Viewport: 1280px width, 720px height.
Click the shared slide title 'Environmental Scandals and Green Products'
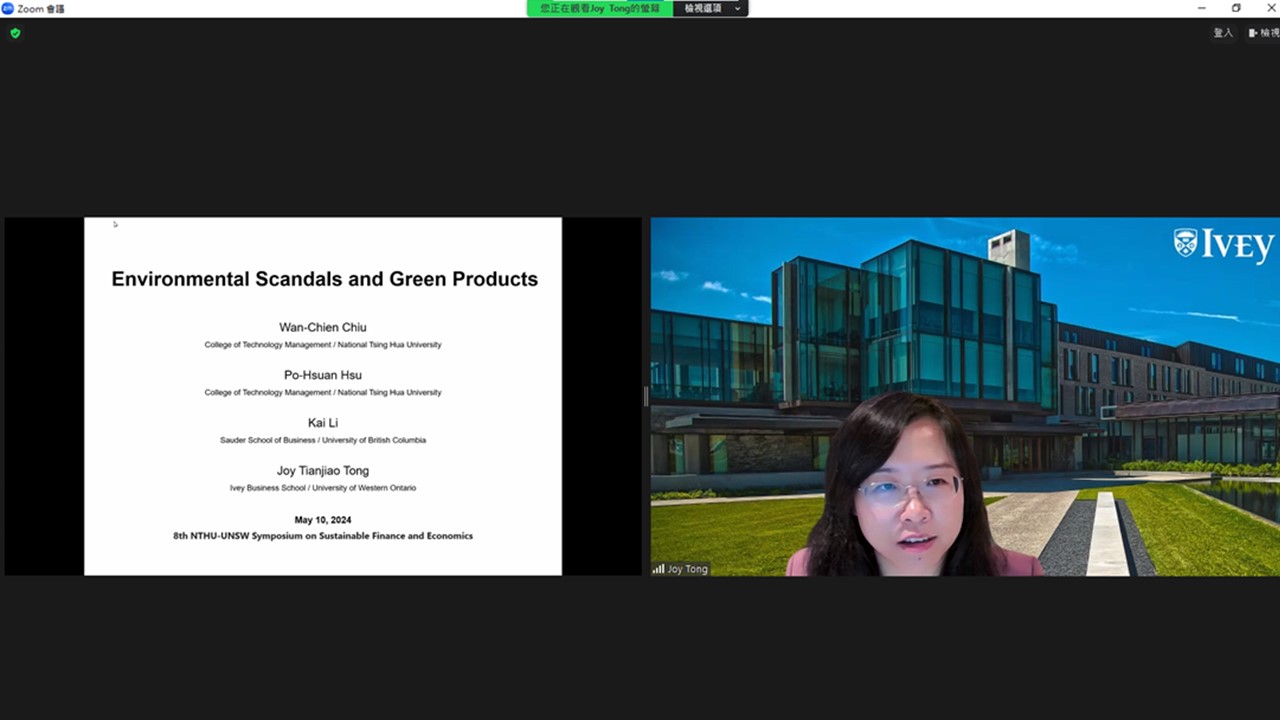coord(324,279)
